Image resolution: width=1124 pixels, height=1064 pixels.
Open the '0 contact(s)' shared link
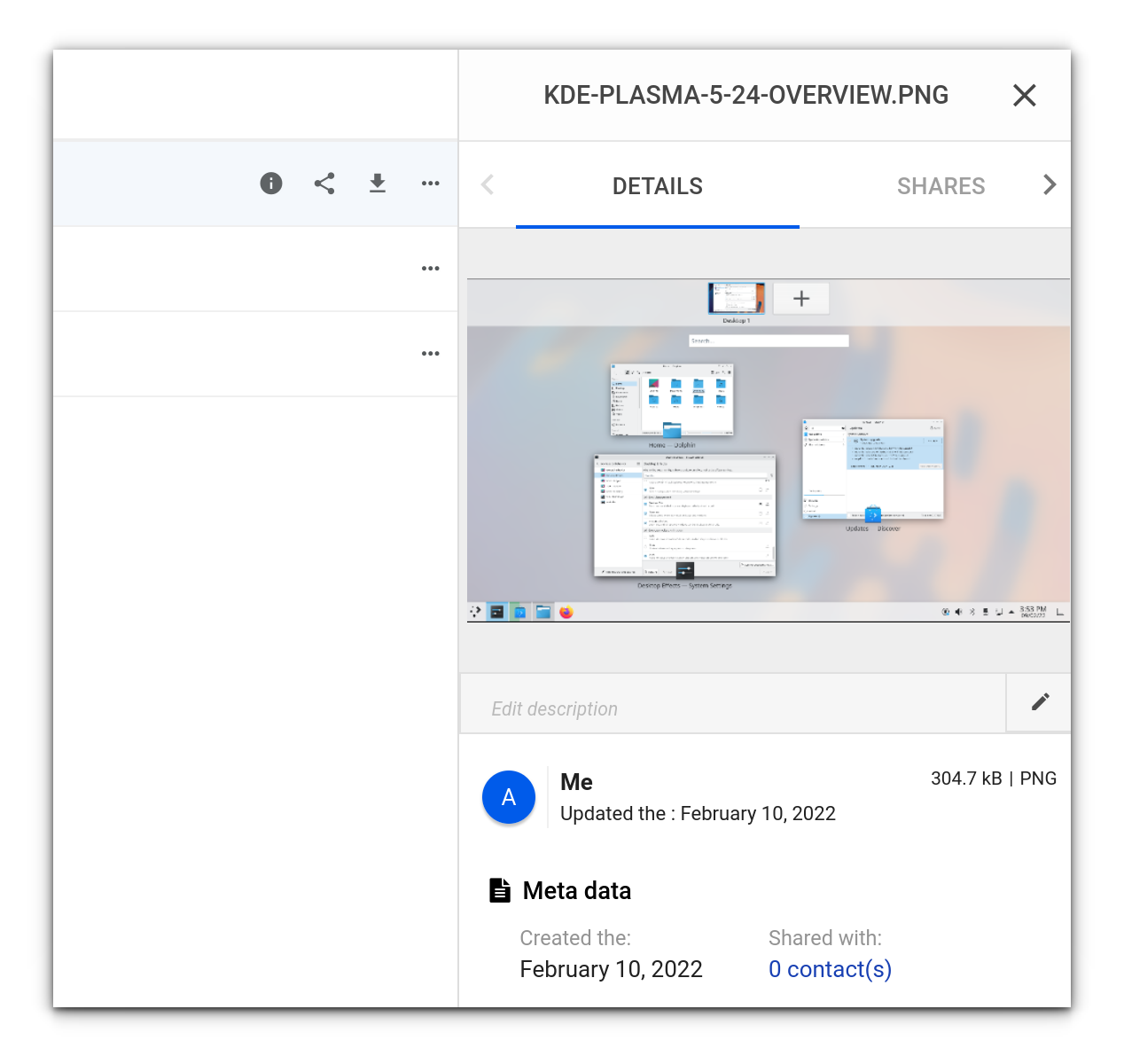(x=830, y=969)
